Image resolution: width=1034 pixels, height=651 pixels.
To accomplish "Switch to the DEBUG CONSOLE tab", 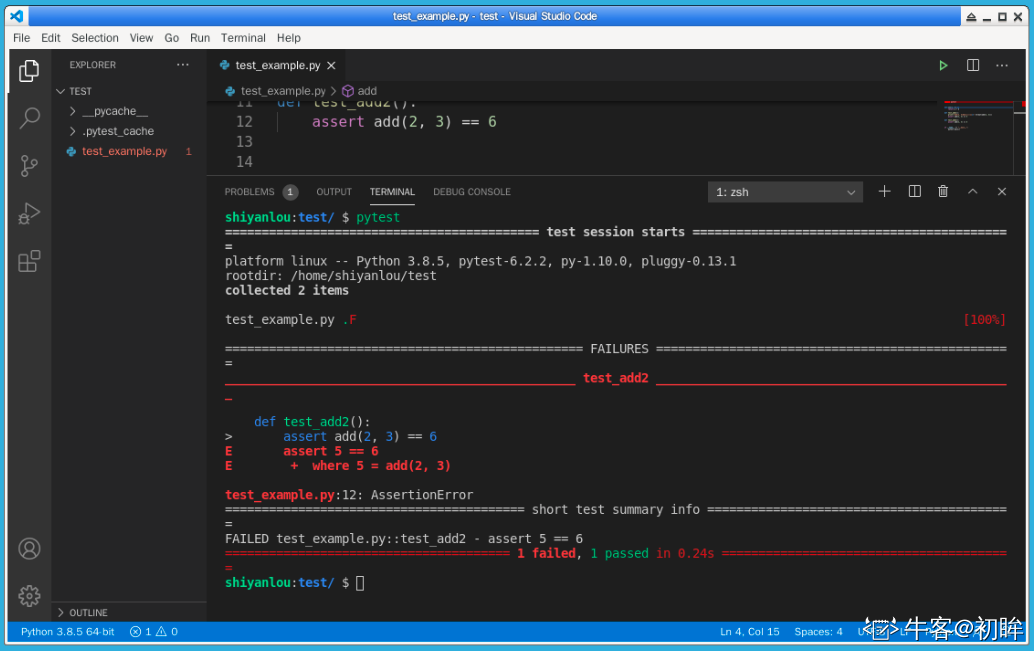I will point(471,192).
